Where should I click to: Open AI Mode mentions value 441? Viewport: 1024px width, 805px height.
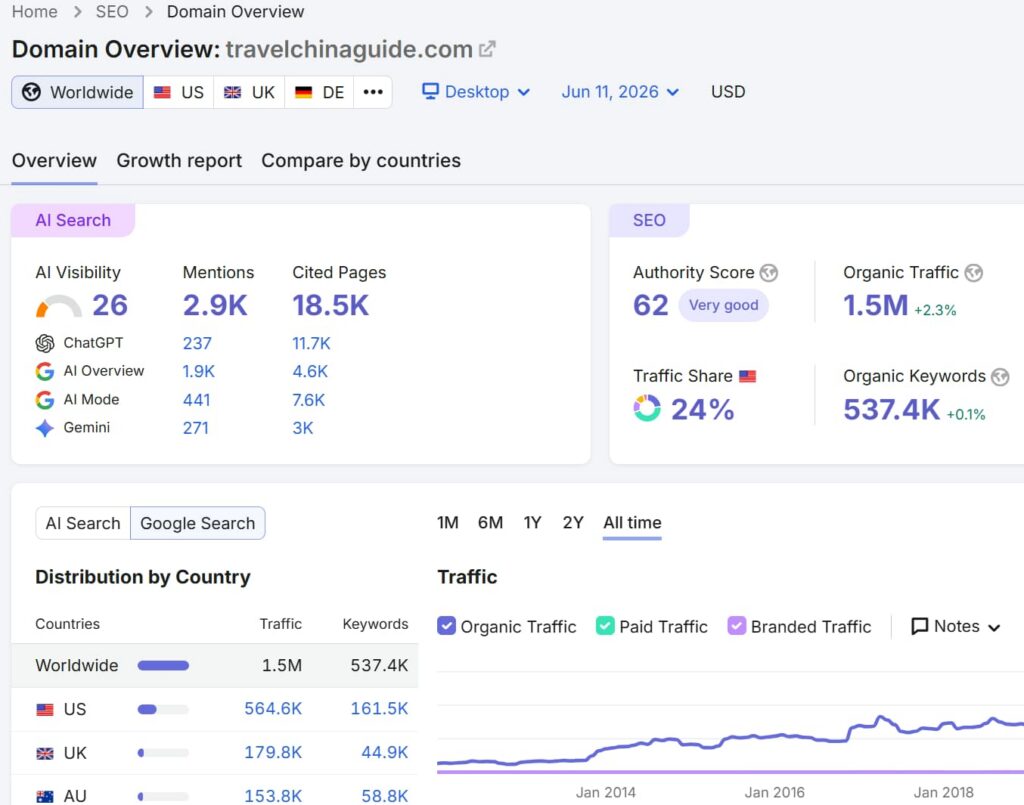coord(197,400)
